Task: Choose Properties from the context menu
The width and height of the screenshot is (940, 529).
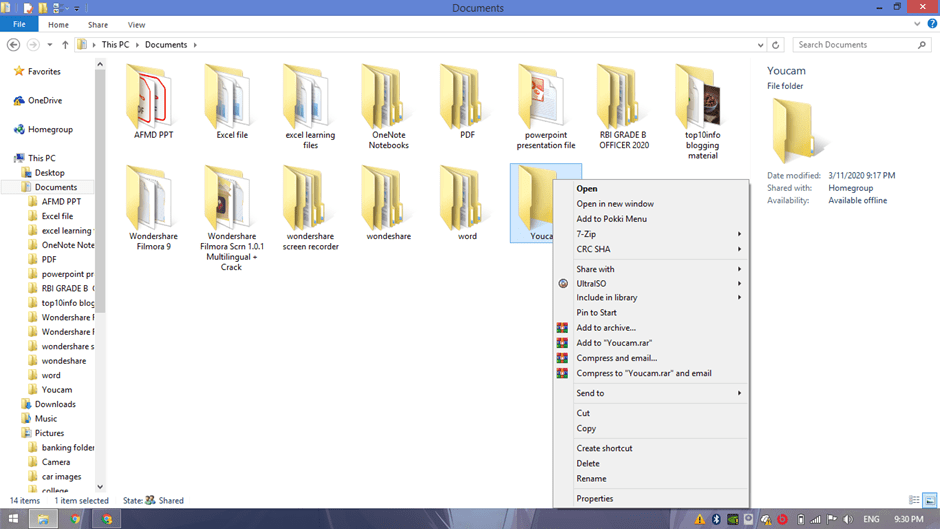Action: coord(594,498)
